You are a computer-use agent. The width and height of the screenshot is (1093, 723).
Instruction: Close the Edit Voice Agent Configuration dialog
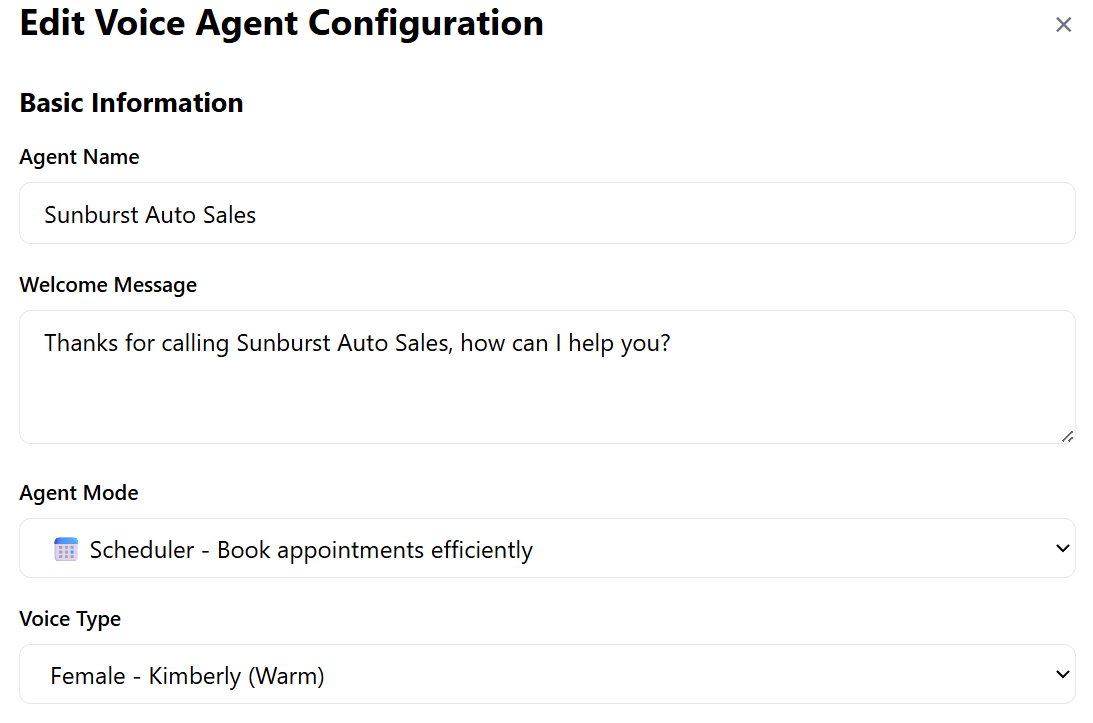coord(1063,25)
